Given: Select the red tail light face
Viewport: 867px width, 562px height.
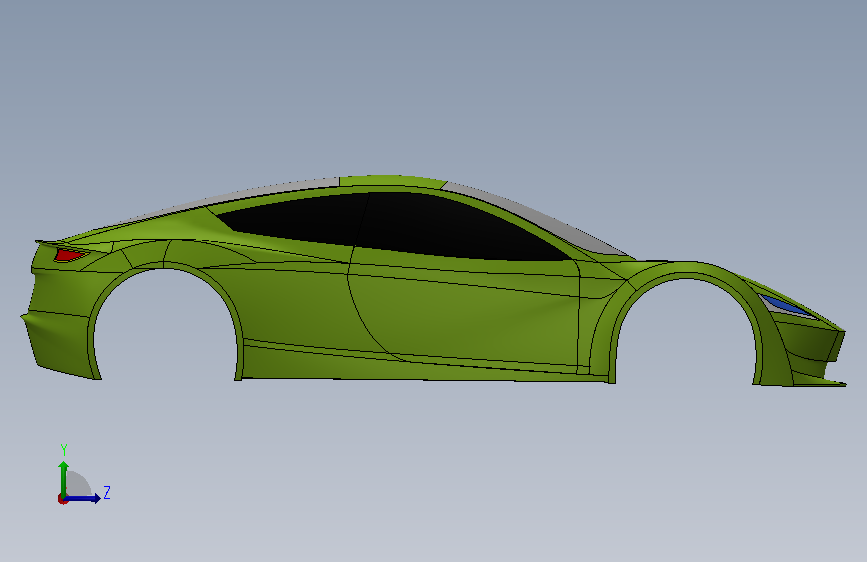Looking at the screenshot, I should click(x=69, y=255).
